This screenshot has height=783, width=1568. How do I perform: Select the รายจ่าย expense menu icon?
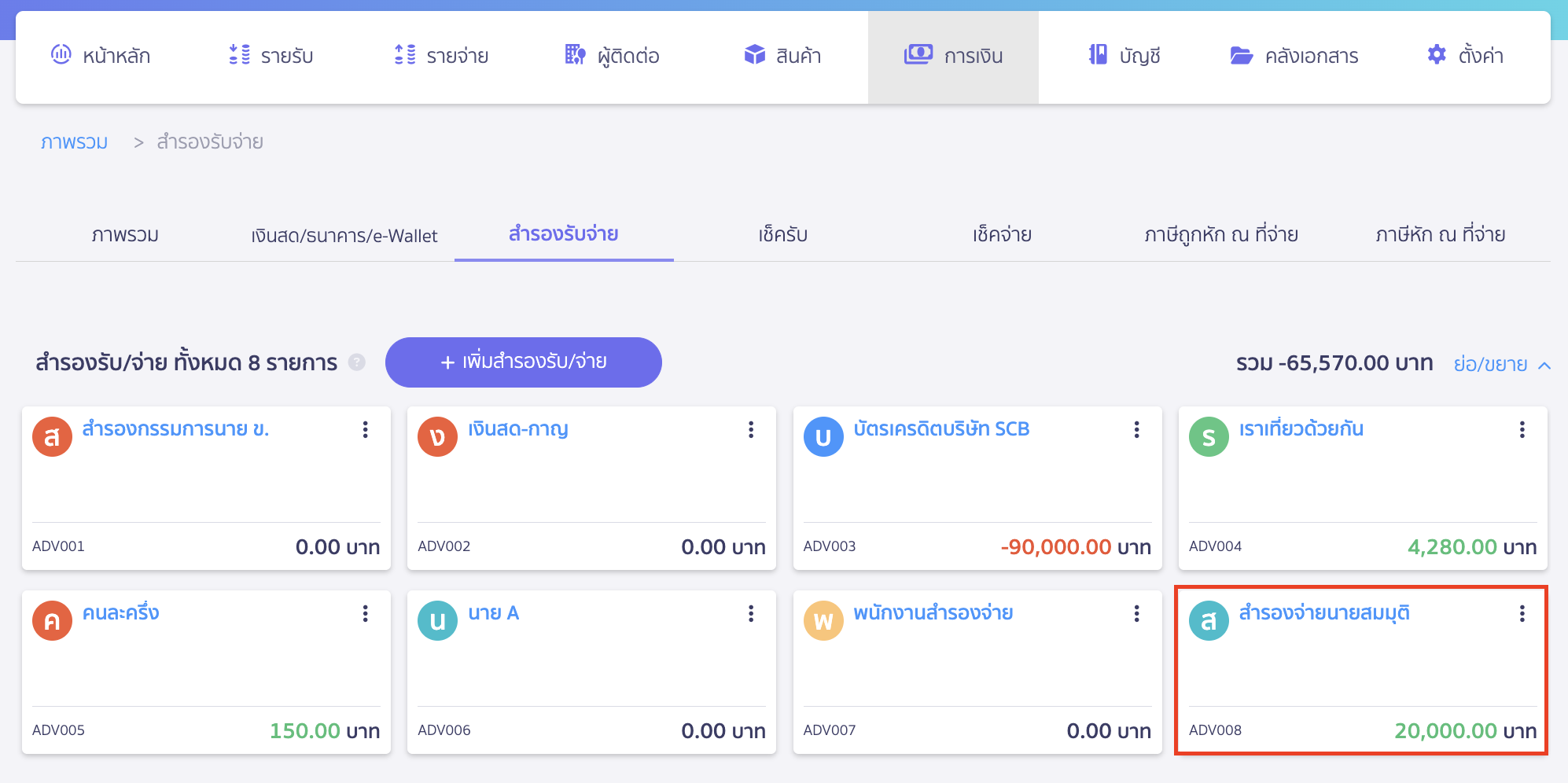[403, 55]
